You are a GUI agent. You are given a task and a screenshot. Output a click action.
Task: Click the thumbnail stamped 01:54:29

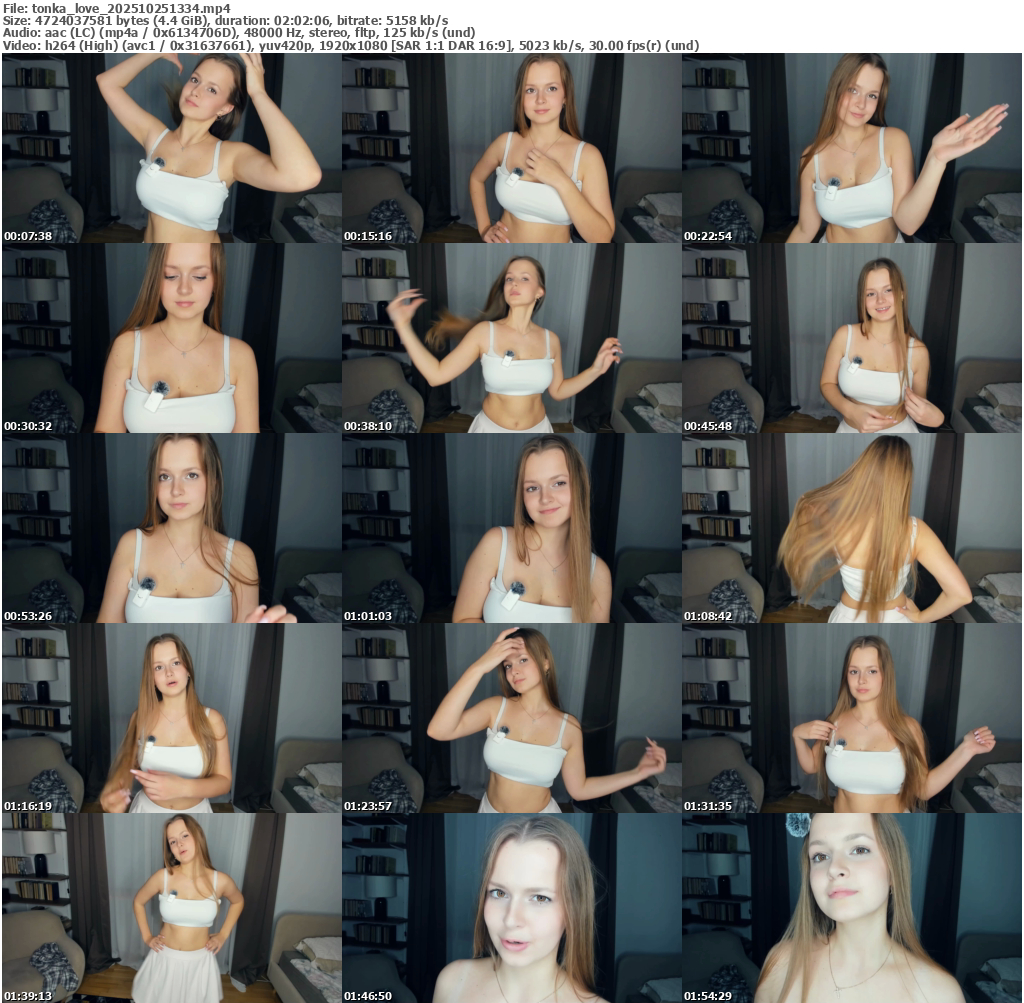coord(852,908)
